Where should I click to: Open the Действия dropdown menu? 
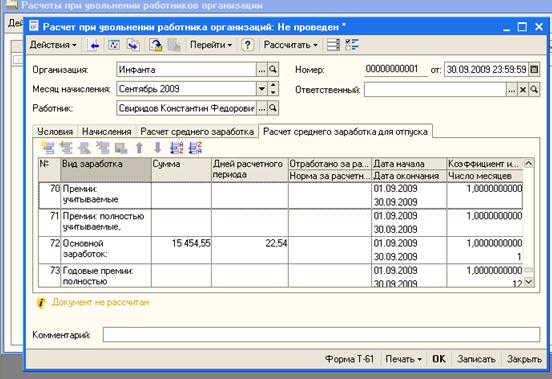(53, 45)
